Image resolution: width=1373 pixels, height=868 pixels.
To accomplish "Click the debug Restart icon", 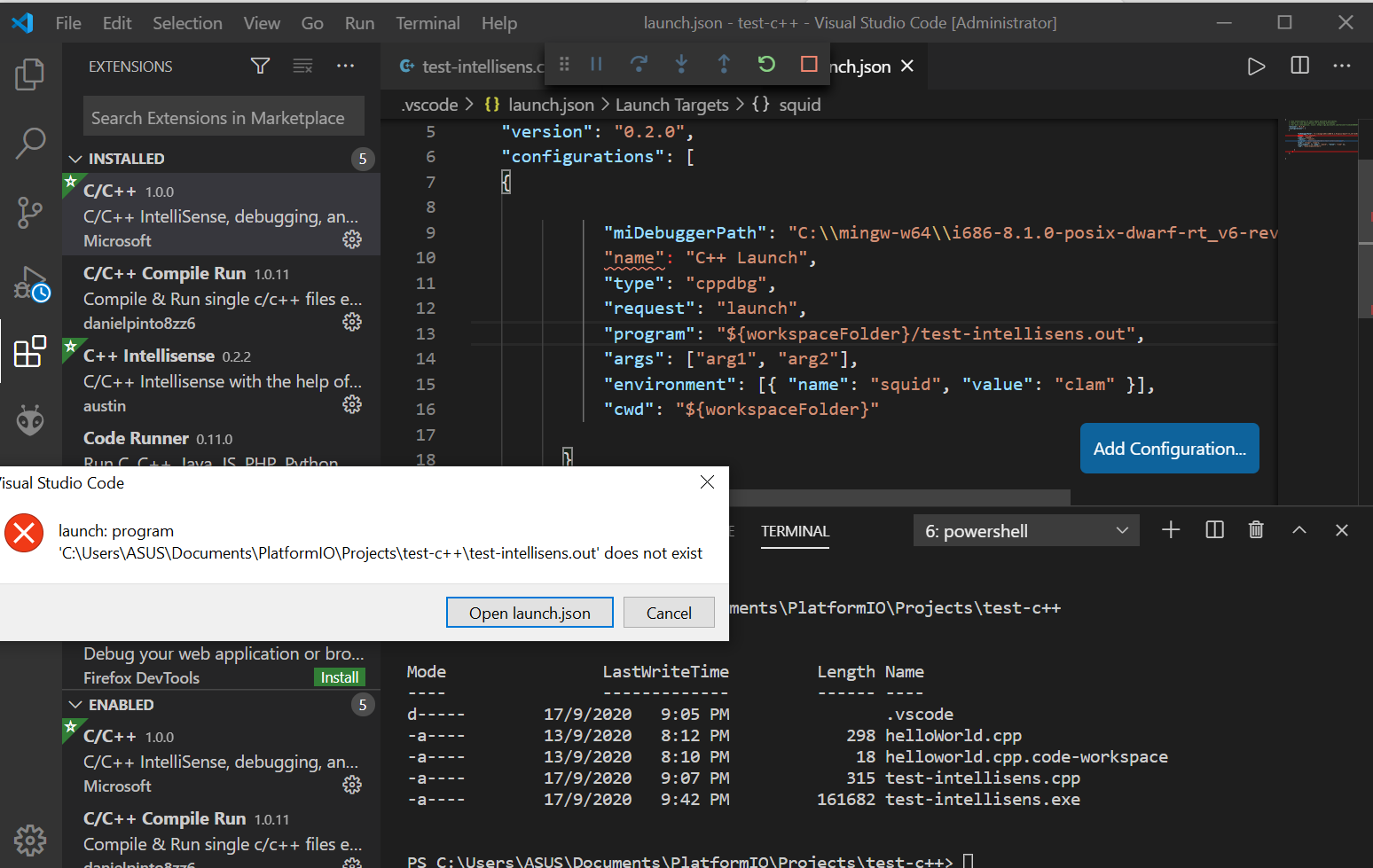I will coord(766,64).
